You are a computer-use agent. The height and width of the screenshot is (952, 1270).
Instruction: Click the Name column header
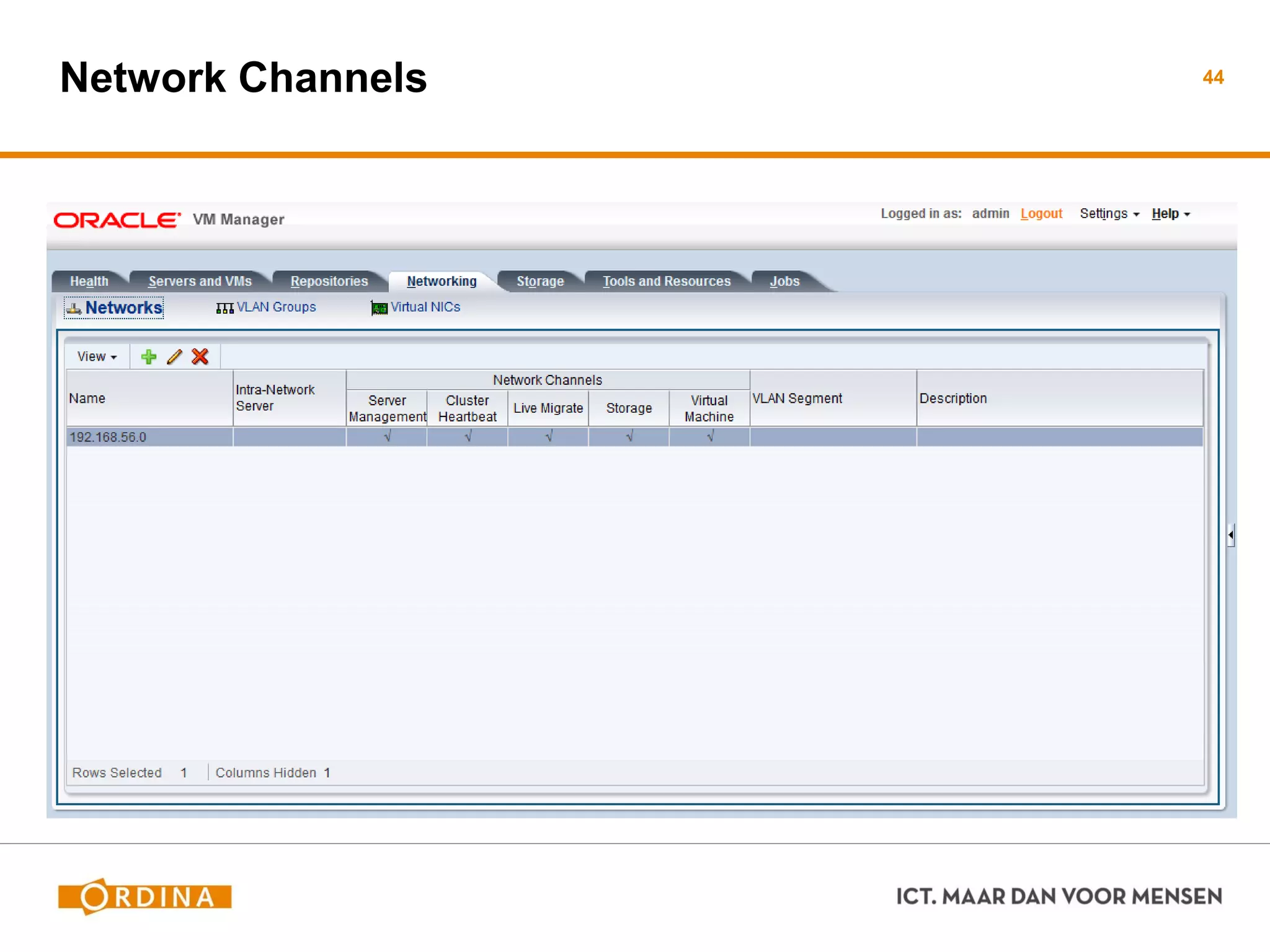149,399
